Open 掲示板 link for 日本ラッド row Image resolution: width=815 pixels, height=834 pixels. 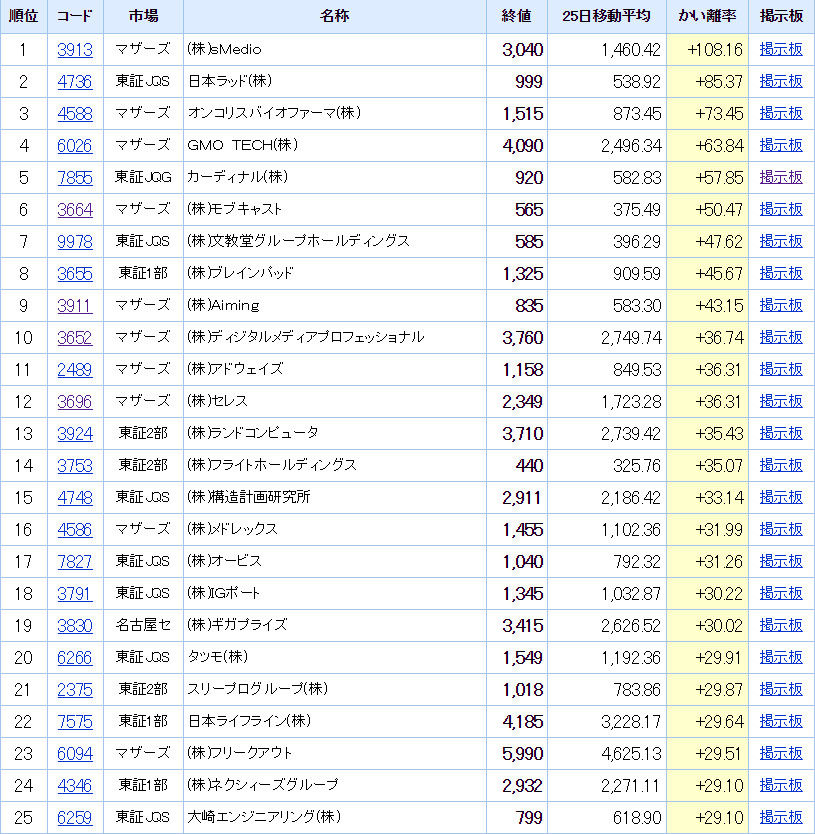(781, 81)
